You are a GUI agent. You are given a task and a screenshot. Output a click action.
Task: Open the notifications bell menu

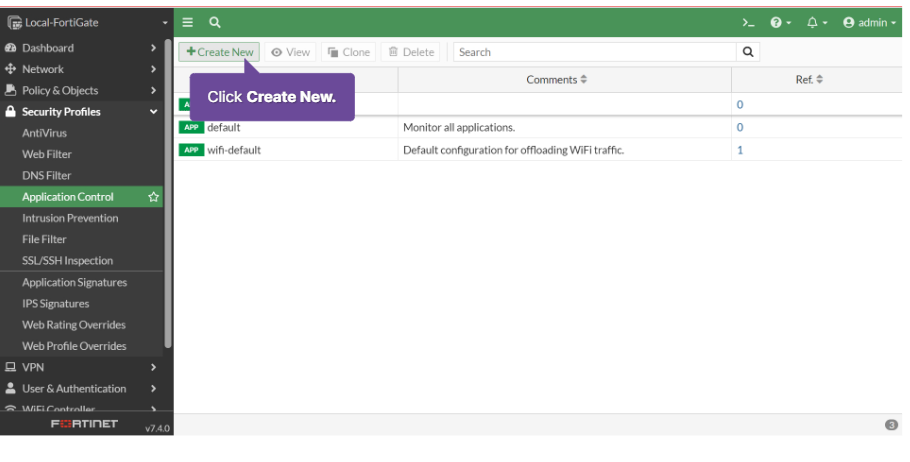817,23
